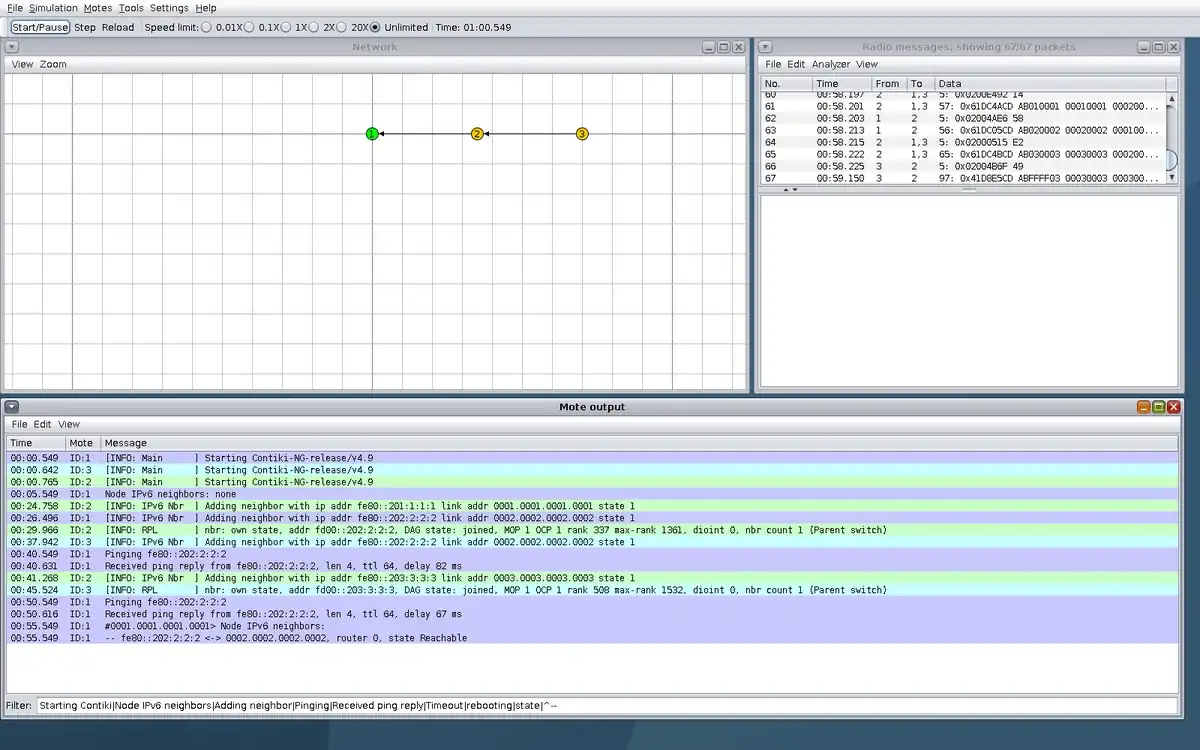Viewport: 1200px width, 750px height.
Task: Set speed limit to 1X
Action: [x=285, y=27]
